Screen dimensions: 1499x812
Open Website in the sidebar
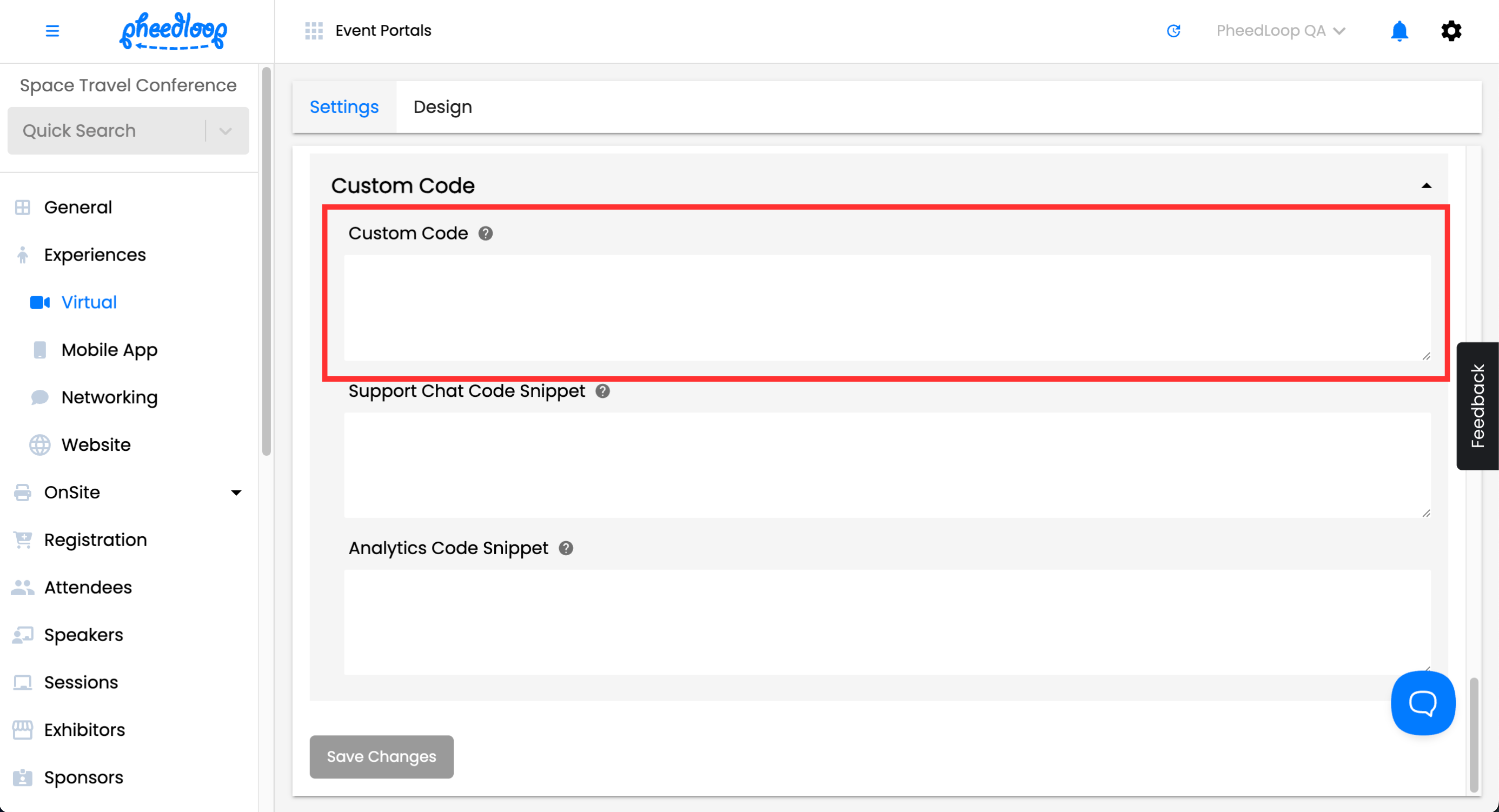coord(96,445)
